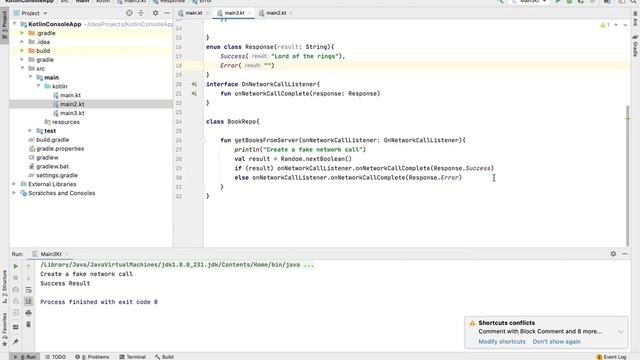Click the expand/collapse all icon in Project panel
The width and height of the screenshot is (640, 360).
pos(141,13)
